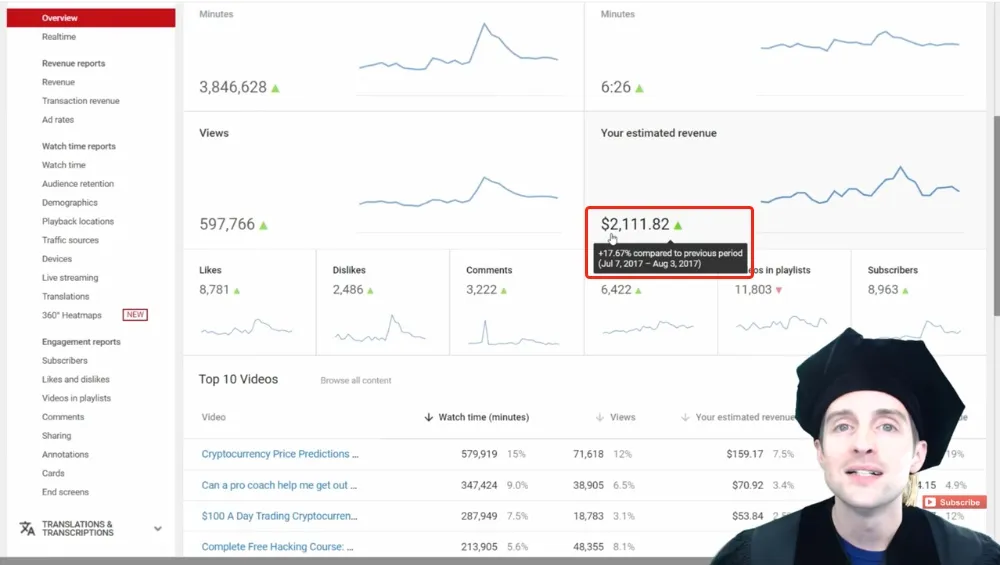Open Demographics report

point(70,203)
